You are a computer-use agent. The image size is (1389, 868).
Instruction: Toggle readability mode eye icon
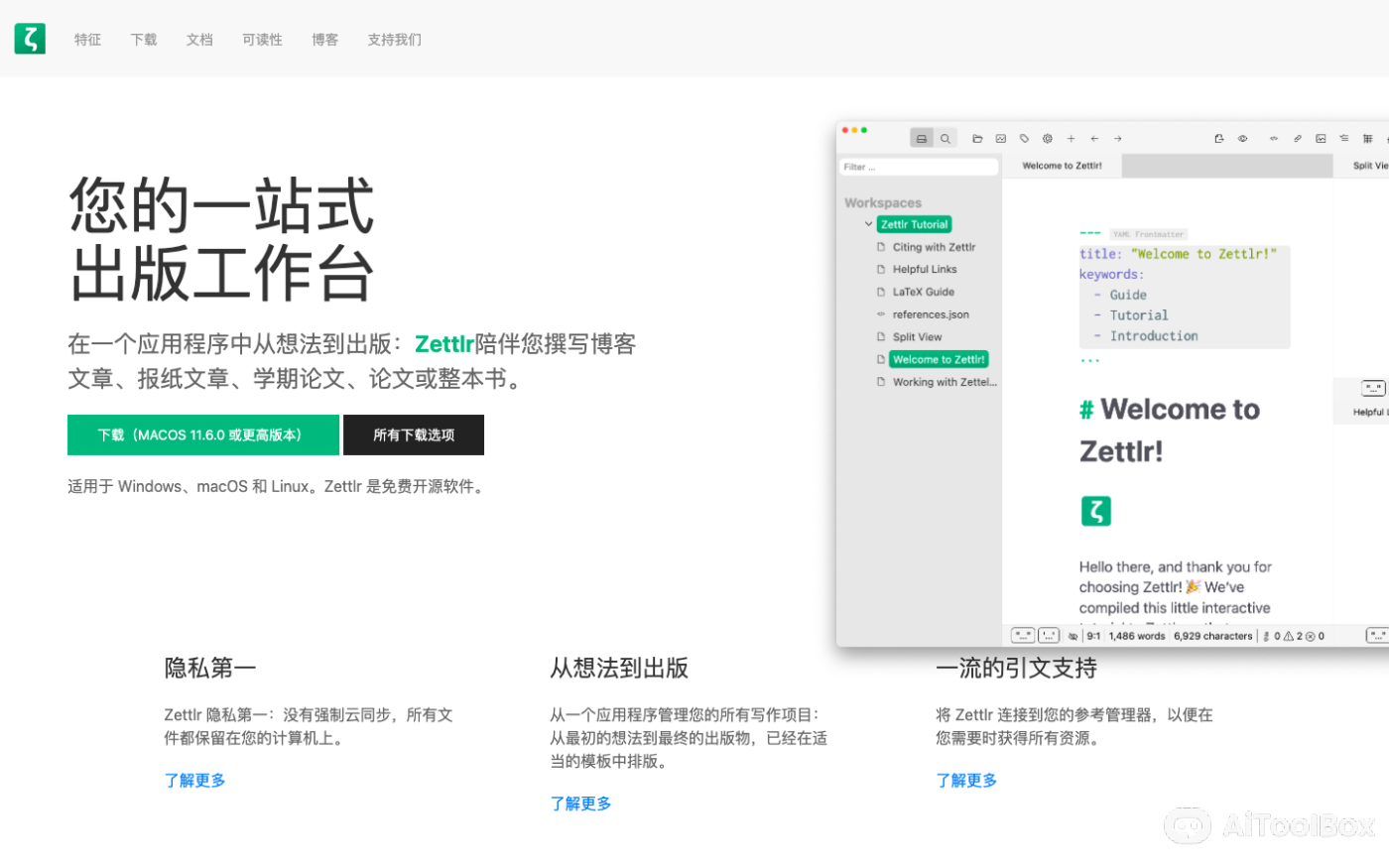[x=1242, y=138]
